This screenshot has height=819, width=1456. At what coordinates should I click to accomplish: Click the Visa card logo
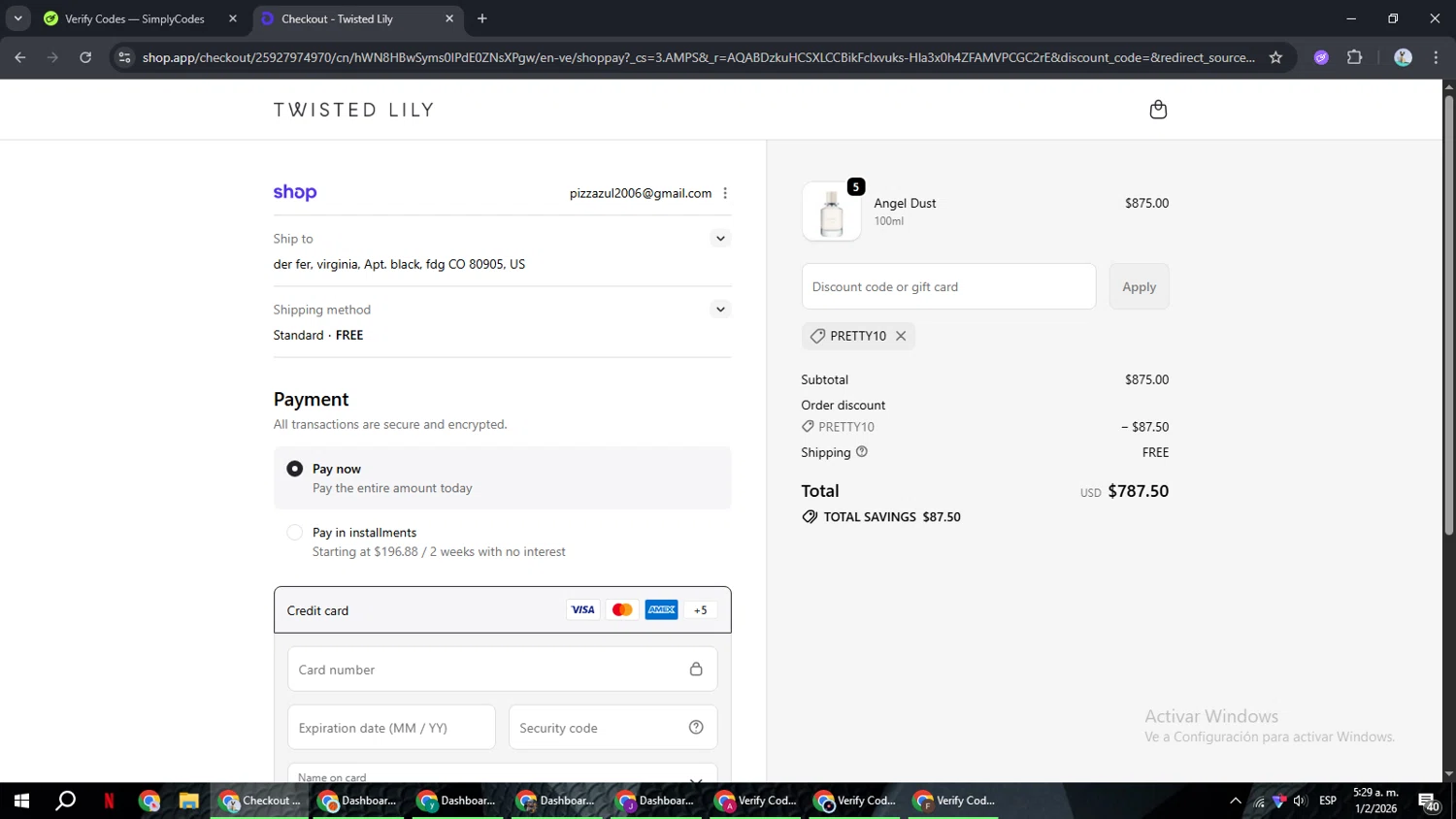(x=582, y=609)
